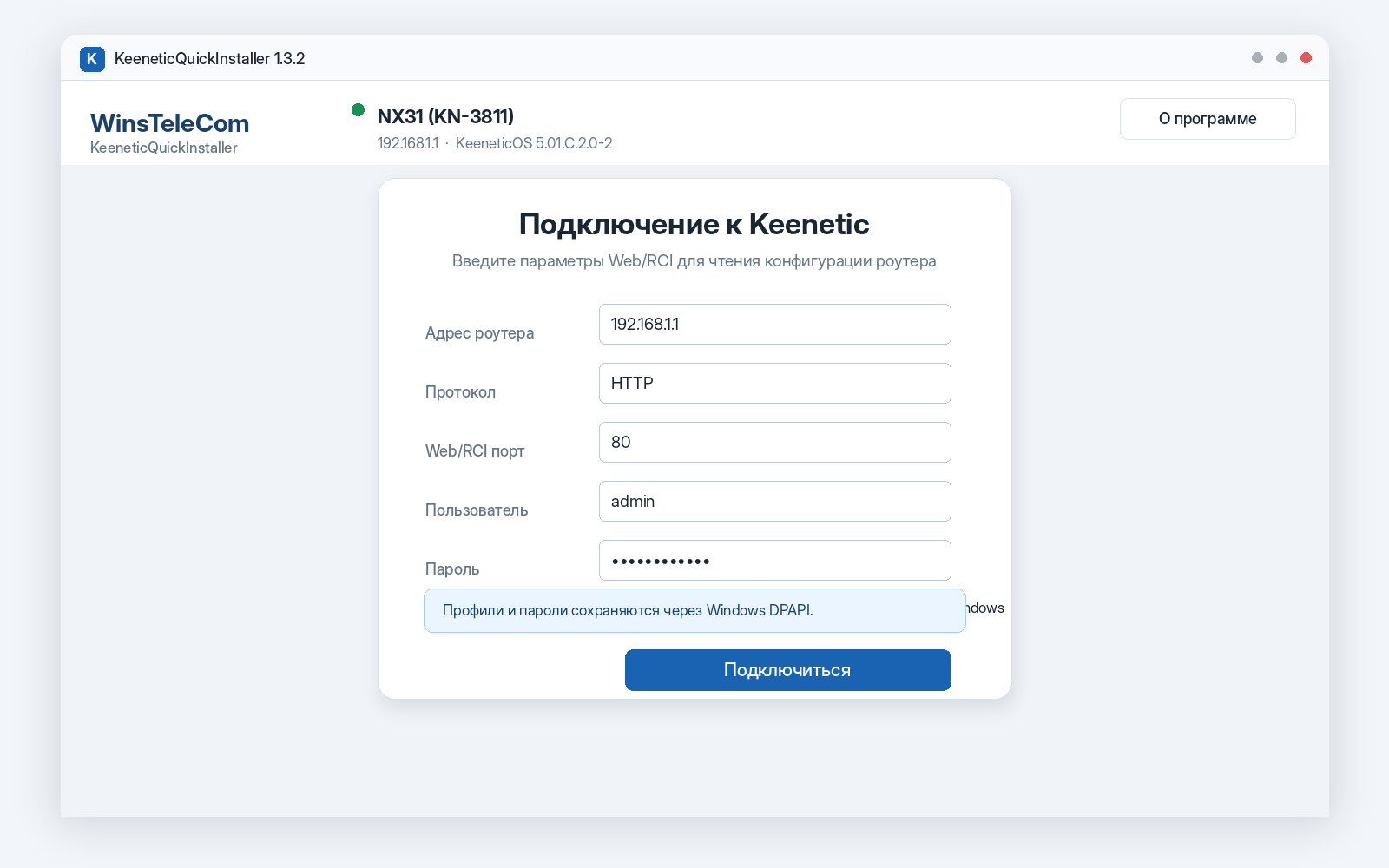Click the Windows DPAPI info banner
This screenshot has width=1389, height=868.
(694, 610)
